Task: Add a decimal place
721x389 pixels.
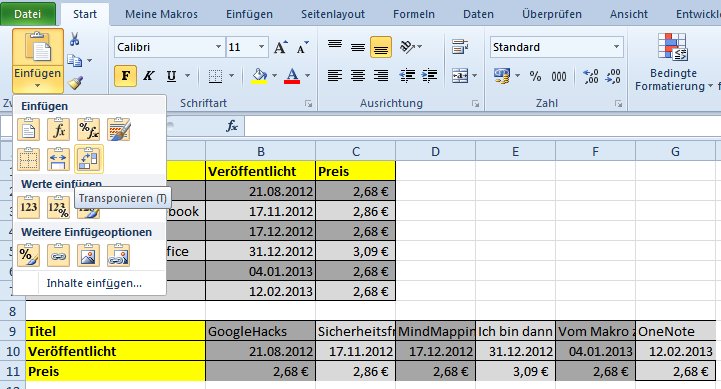Action: (590, 76)
